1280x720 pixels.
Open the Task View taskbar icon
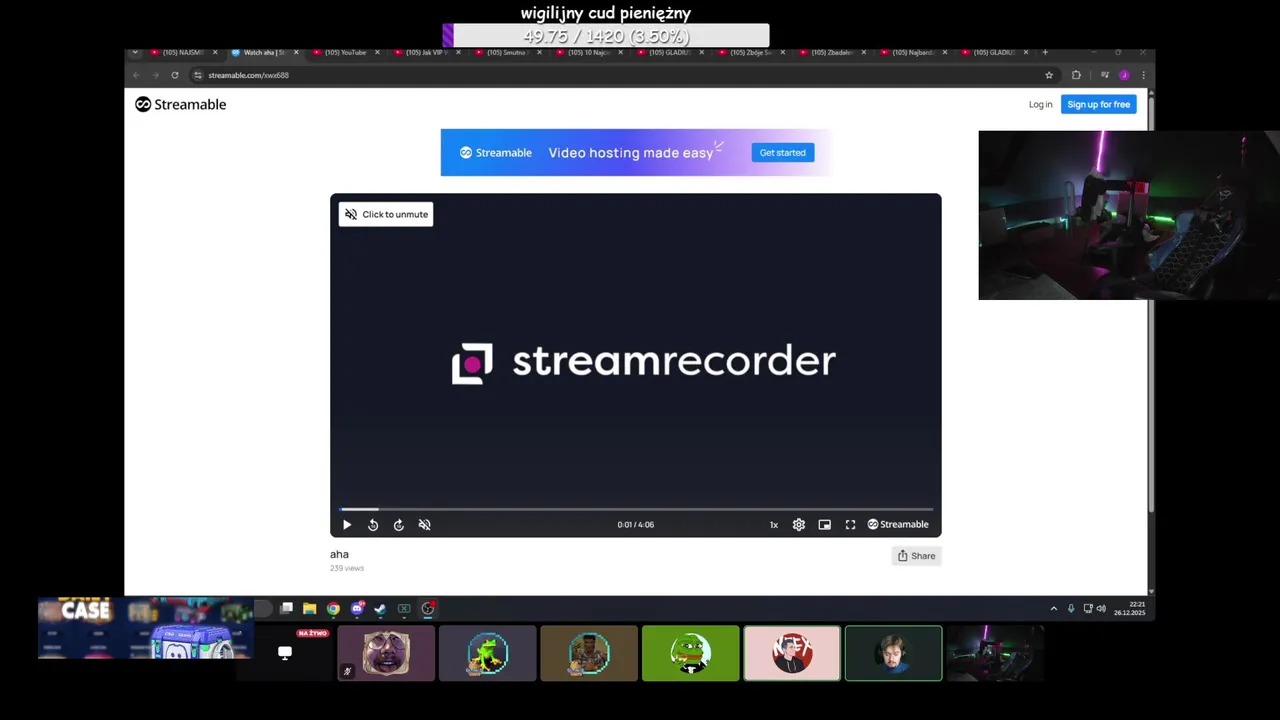click(286, 608)
